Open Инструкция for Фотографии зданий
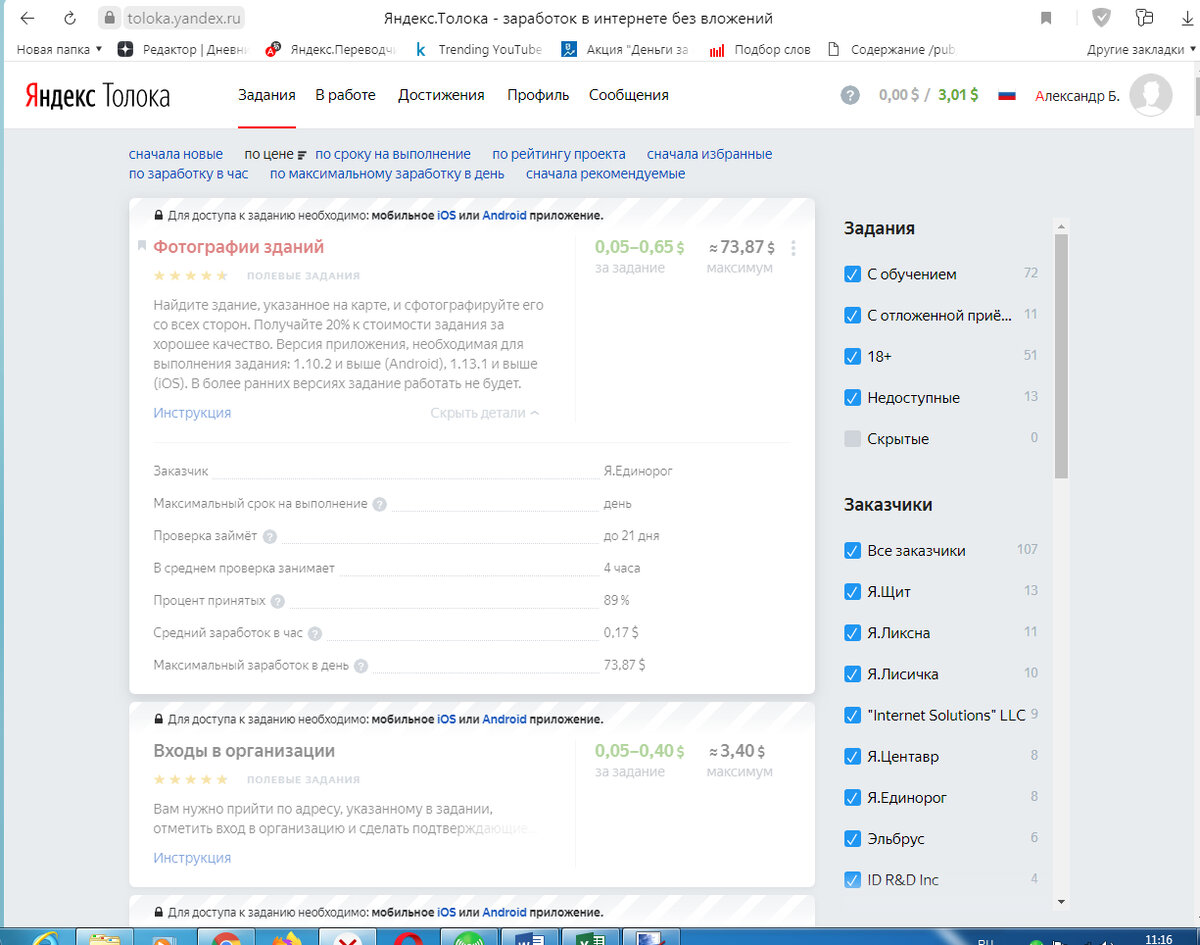 192,413
